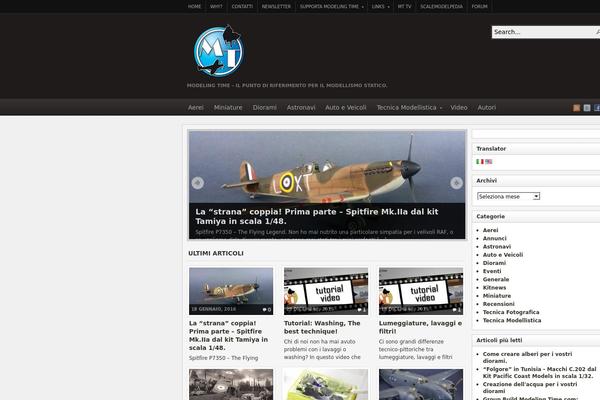The height and width of the screenshot is (400, 600).
Task: Browse the Aerei navigation section
Action: [x=196, y=108]
